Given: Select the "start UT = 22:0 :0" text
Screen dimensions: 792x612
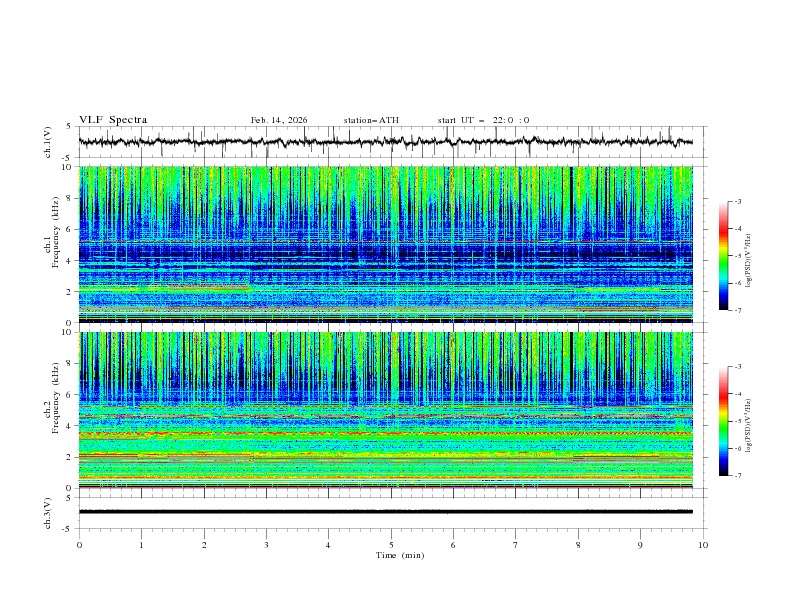Looking at the screenshot, I should [x=483, y=120].
